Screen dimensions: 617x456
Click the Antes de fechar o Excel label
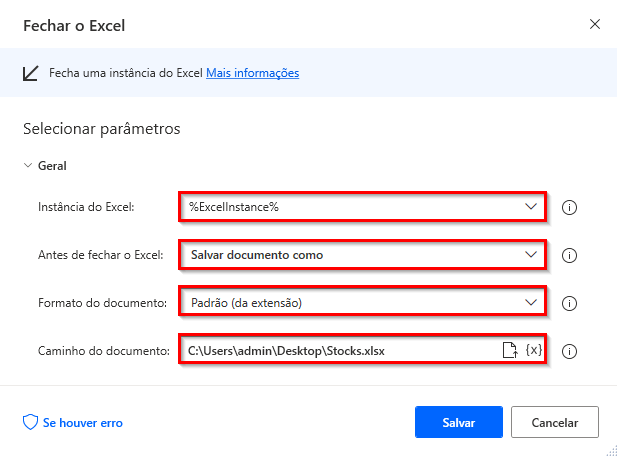click(x=100, y=255)
